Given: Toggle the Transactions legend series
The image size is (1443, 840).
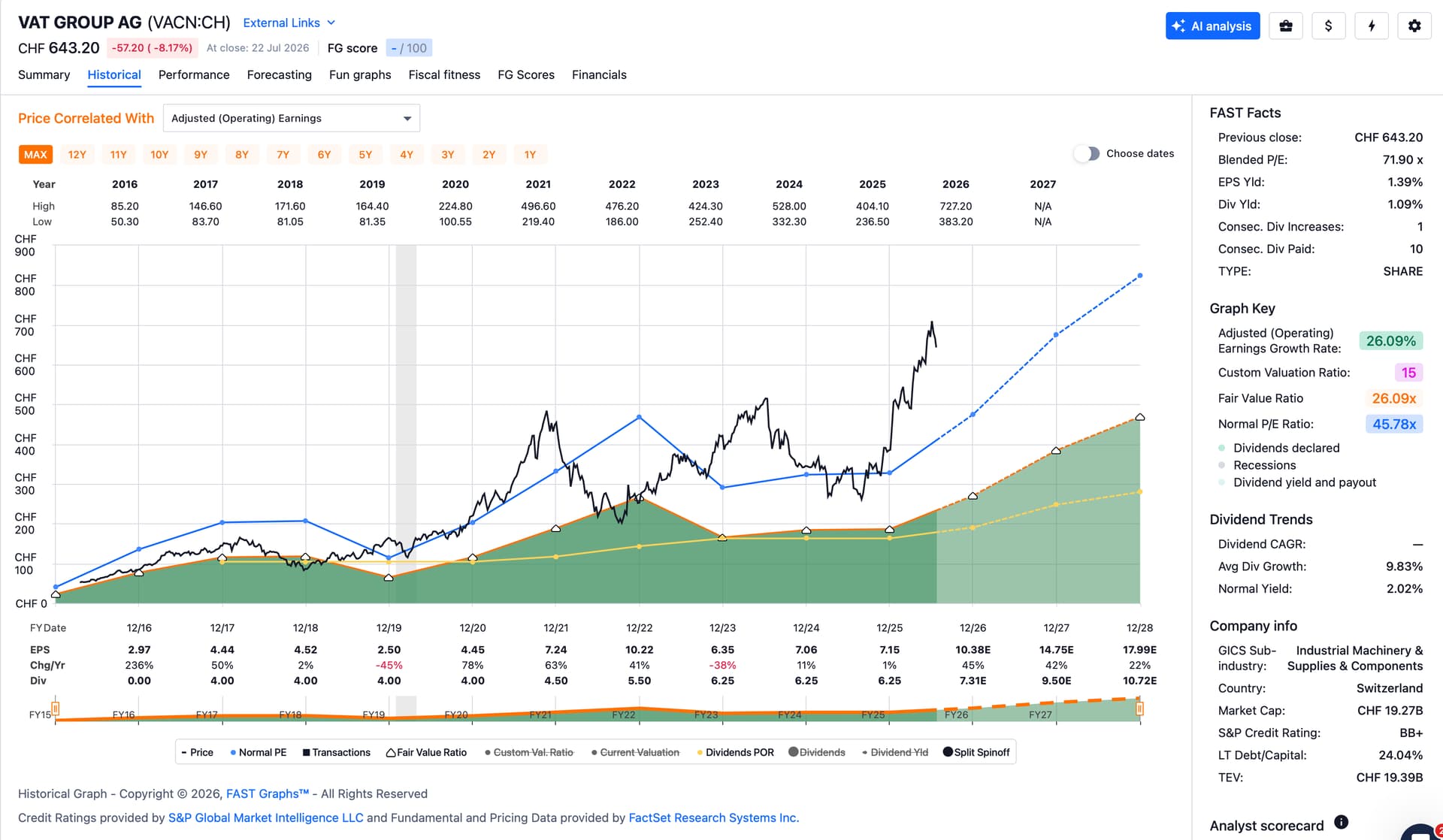Looking at the screenshot, I should [x=336, y=752].
